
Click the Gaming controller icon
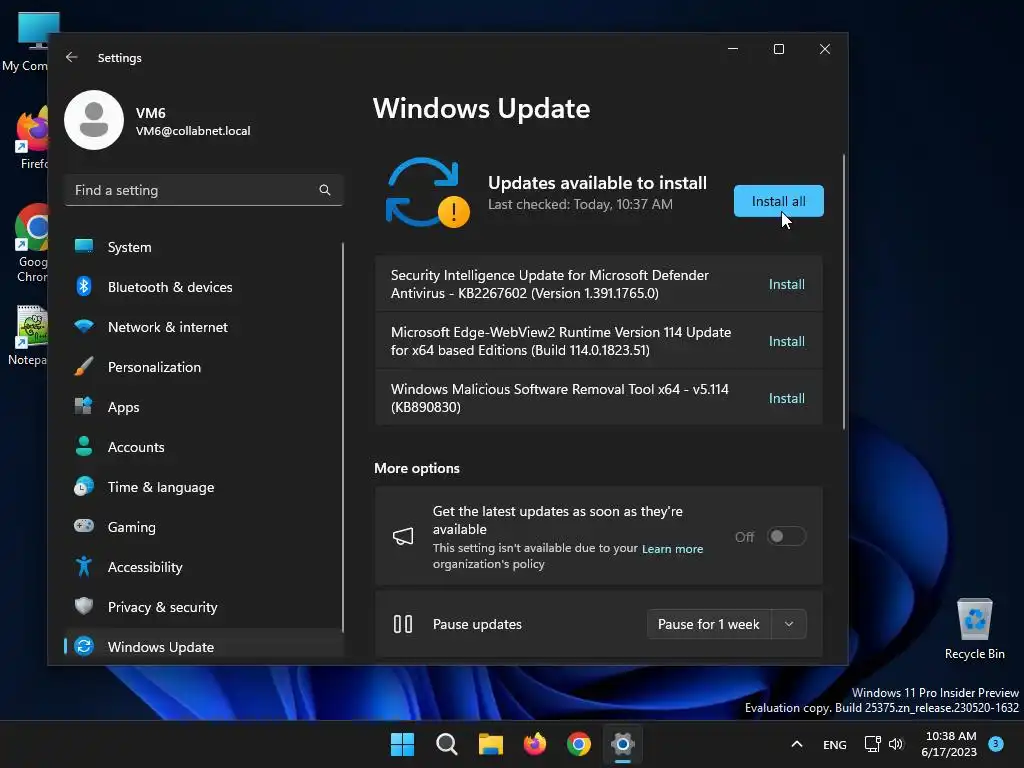coord(84,526)
